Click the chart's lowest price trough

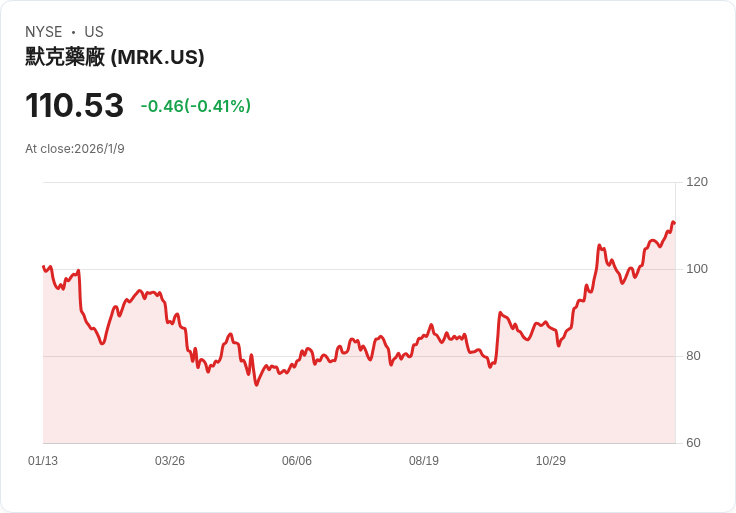tap(256, 385)
